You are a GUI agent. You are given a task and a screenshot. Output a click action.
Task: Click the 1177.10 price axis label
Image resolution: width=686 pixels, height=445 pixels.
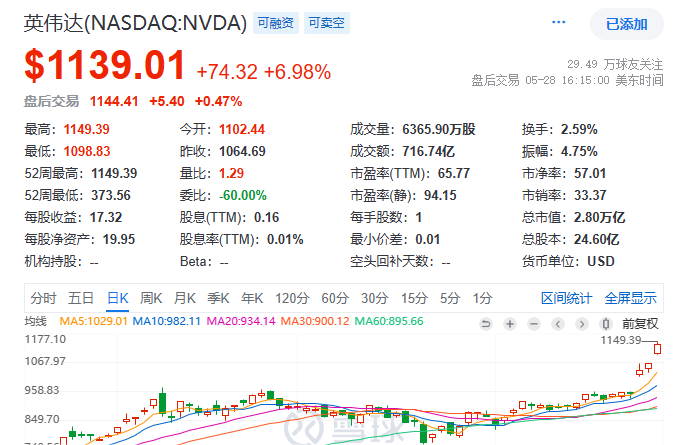(46, 339)
